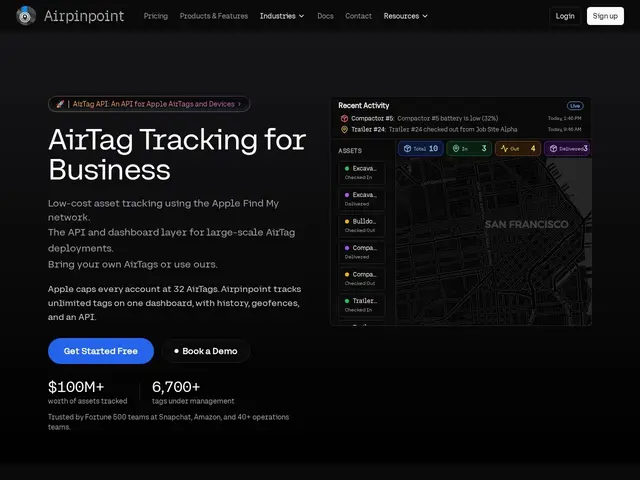Open the Pricing page

tap(156, 16)
